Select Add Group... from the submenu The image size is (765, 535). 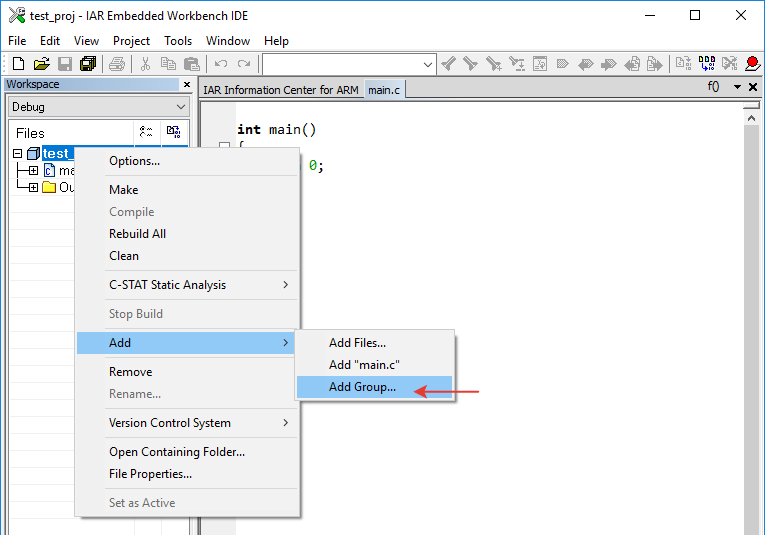tap(362, 387)
